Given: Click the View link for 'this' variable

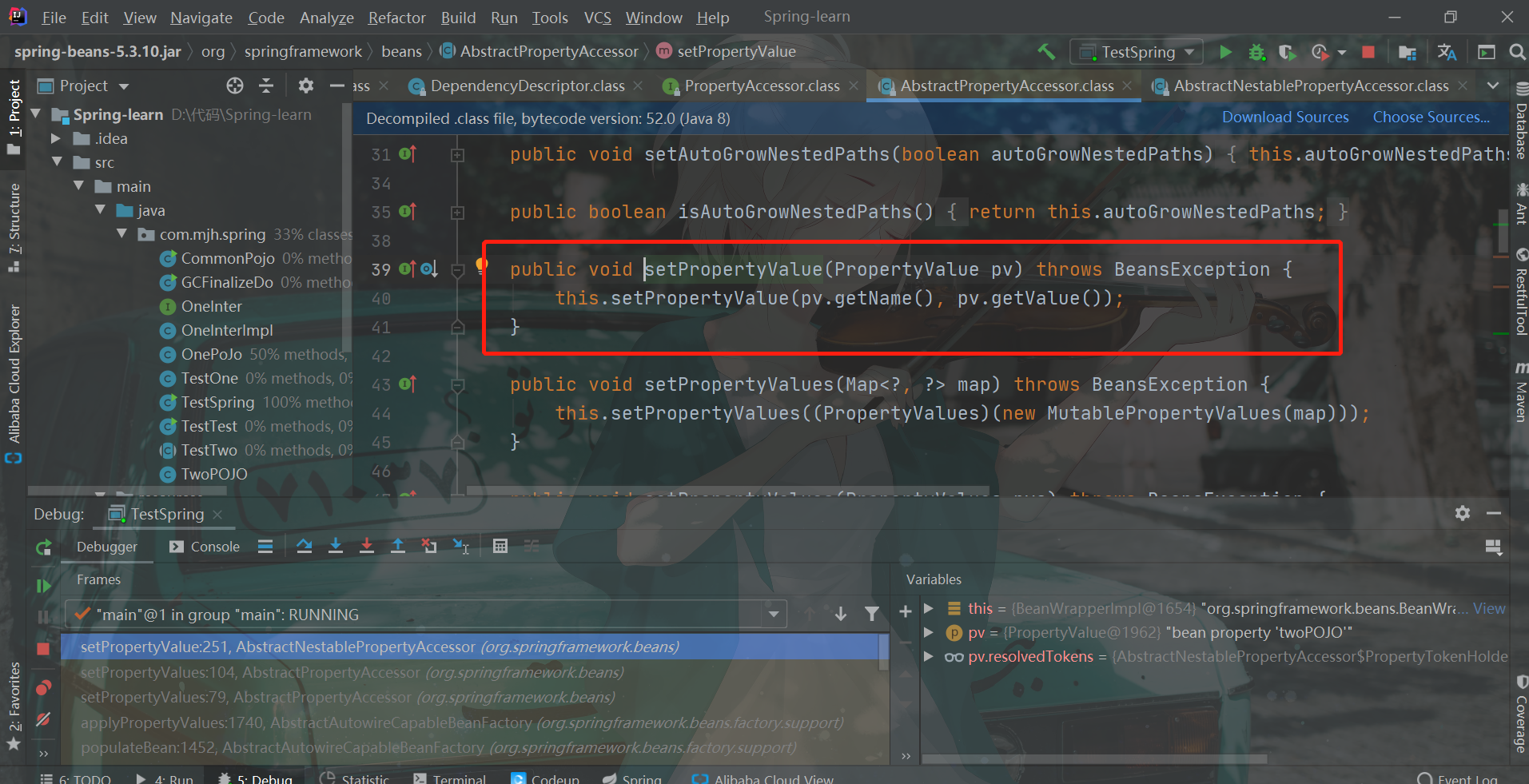Looking at the screenshot, I should 1489,609.
